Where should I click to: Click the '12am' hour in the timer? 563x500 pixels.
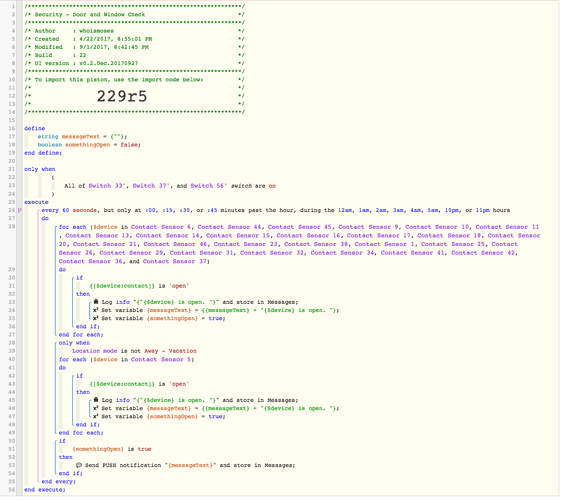[x=345, y=211]
